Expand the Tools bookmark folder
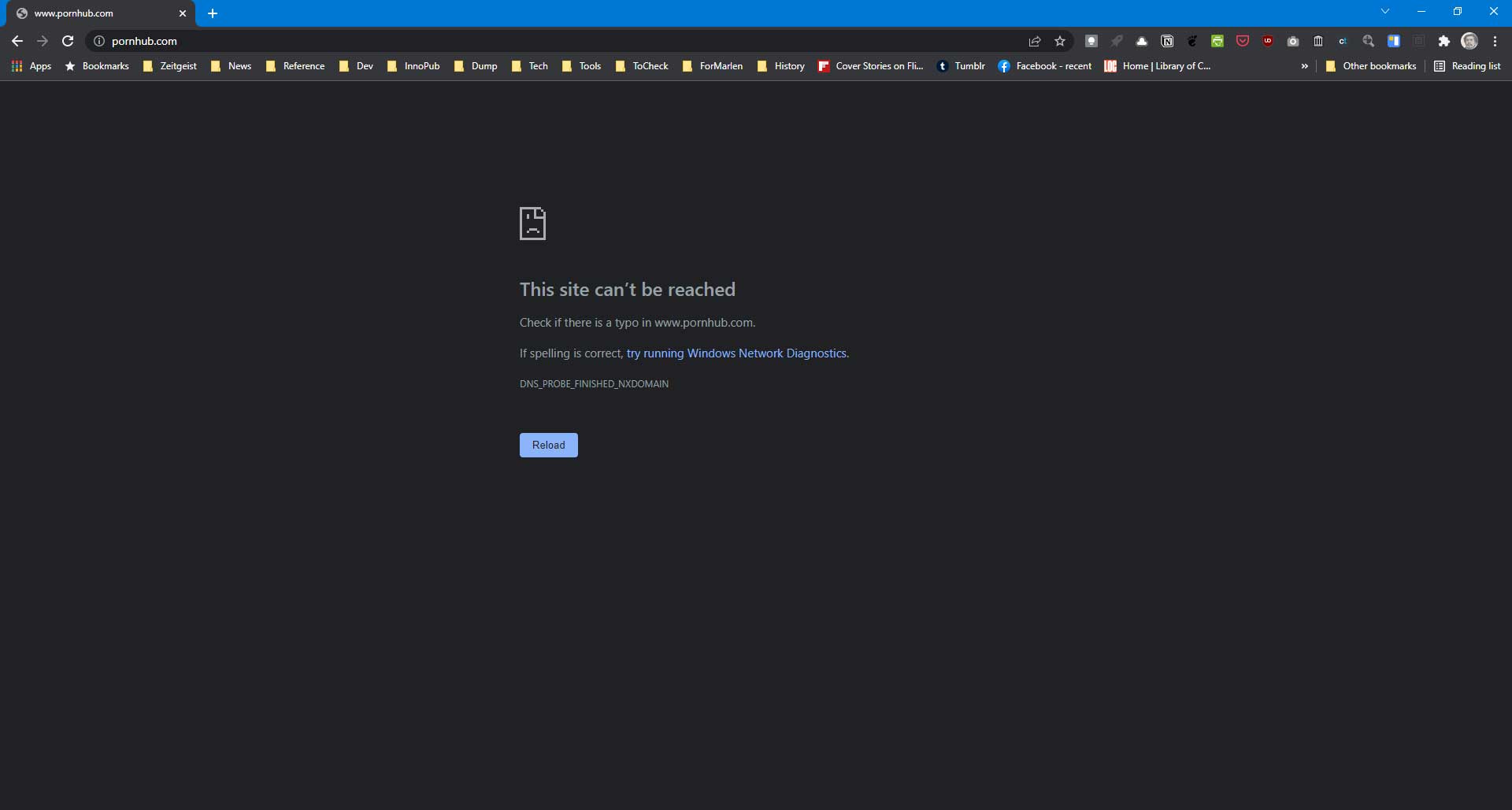 pos(581,66)
